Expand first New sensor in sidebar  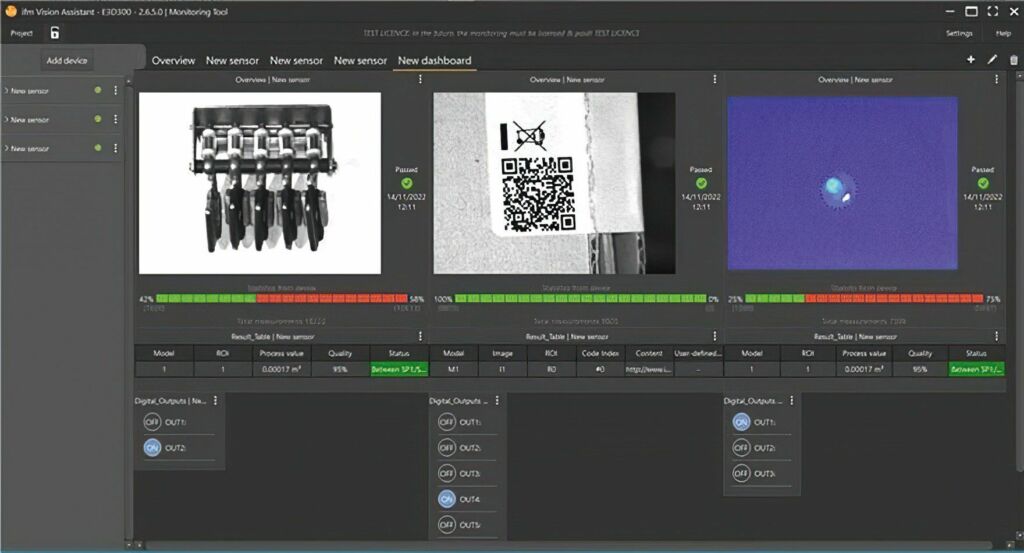pos(7,91)
